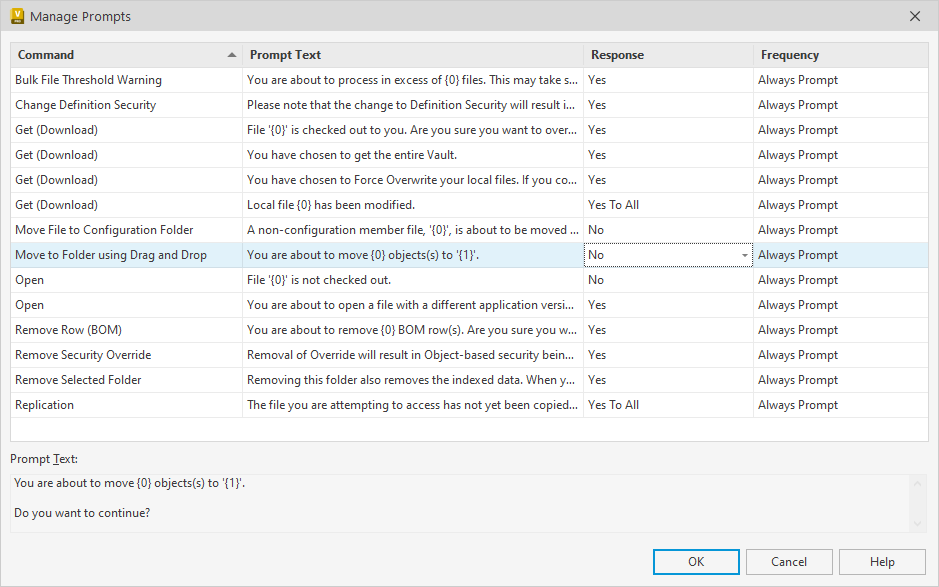This screenshot has height=587, width=939.
Task: Open the Response dropdown showing No
Action: click(744, 254)
